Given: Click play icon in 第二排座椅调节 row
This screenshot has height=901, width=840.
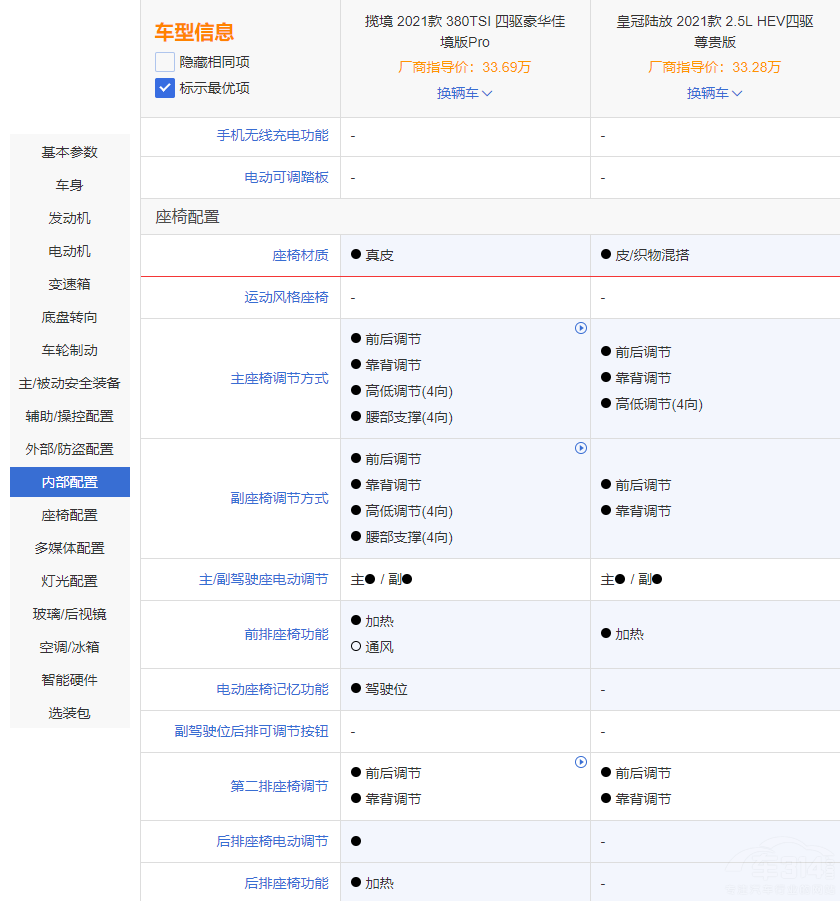Looking at the screenshot, I should point(581,762).
